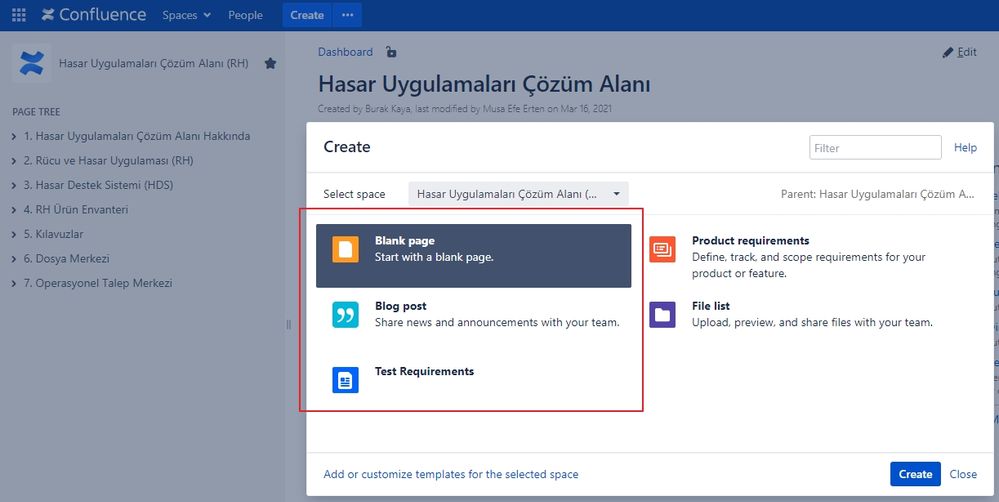Open 'Add or customize templates for the selected space'

coord(451,474)
